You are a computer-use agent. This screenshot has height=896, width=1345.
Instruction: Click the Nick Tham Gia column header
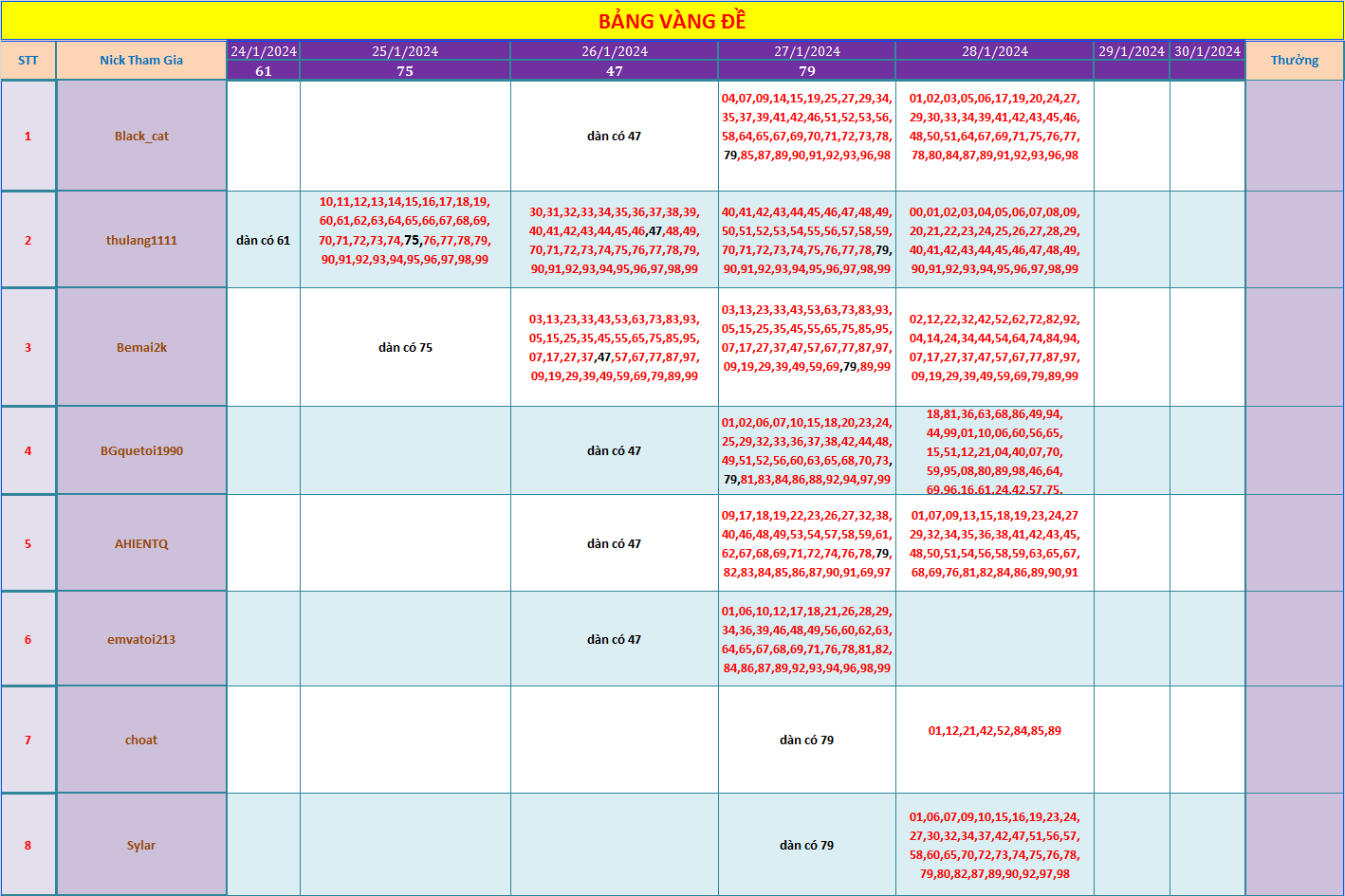141,61
